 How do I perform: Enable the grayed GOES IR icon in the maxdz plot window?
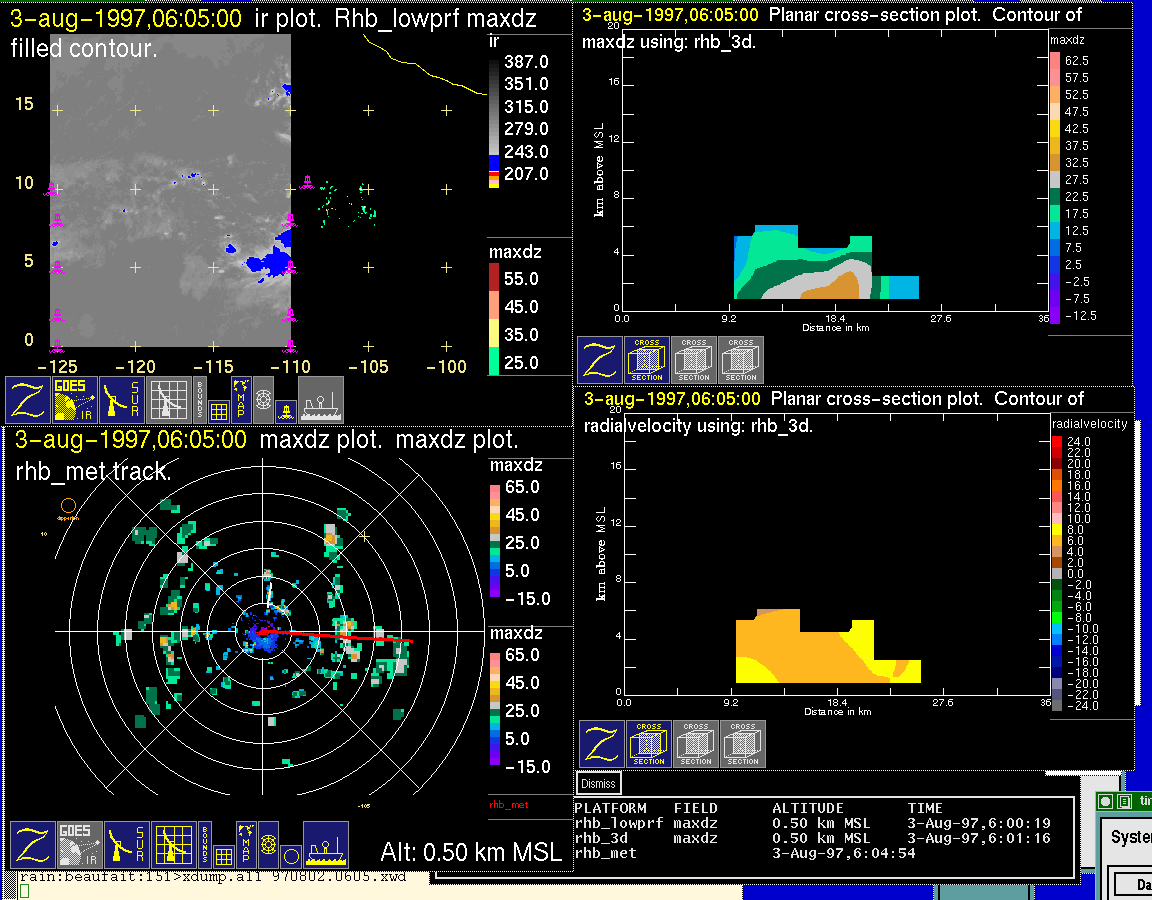(x=80, y=845)
